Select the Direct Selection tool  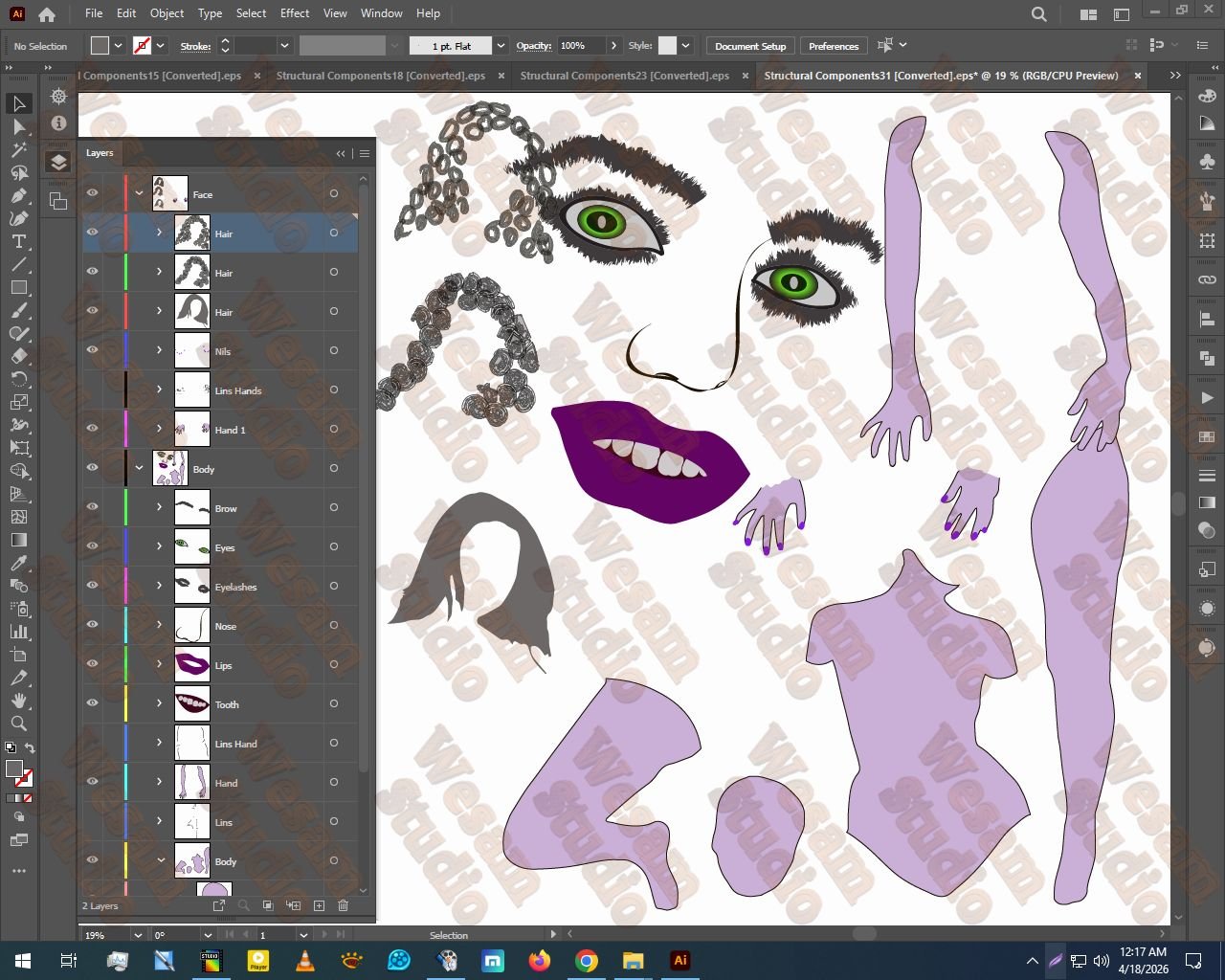[19, 126]
